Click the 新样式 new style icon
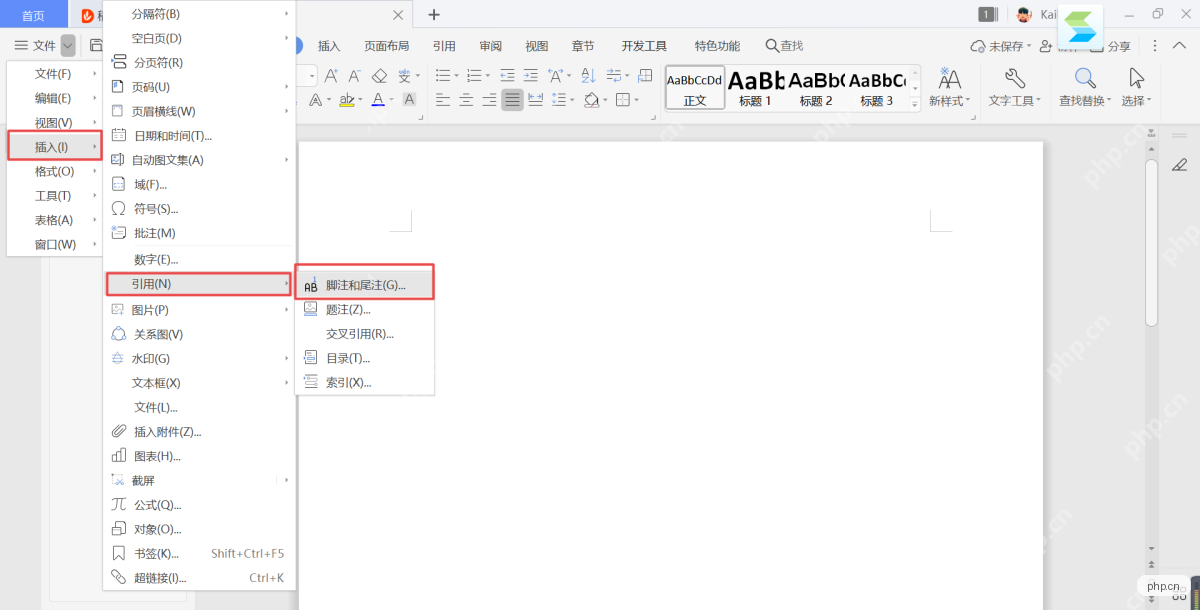The image size is (1200, 610). (x=949, y=80)
